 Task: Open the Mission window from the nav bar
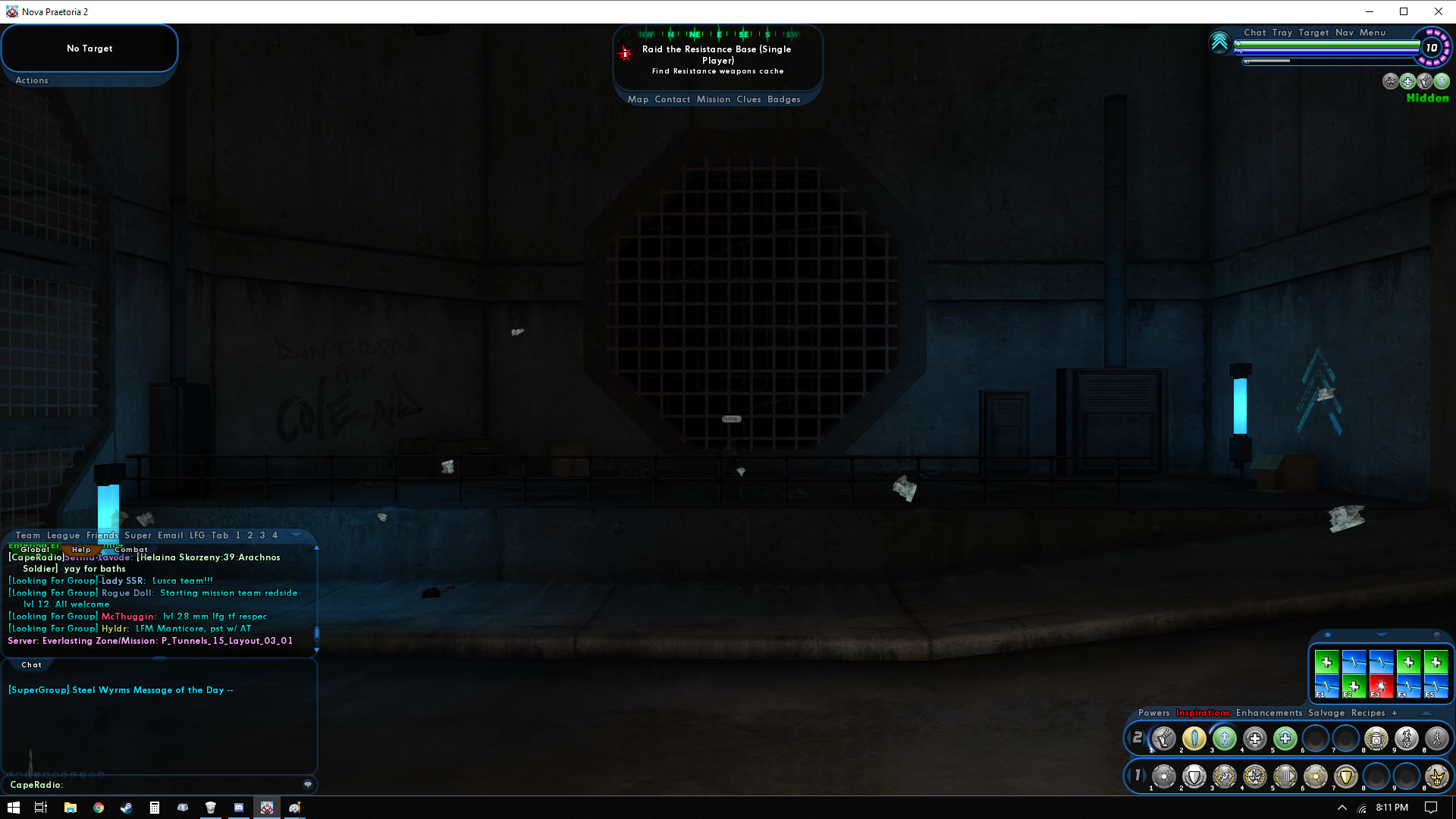[x=714, y=99]
